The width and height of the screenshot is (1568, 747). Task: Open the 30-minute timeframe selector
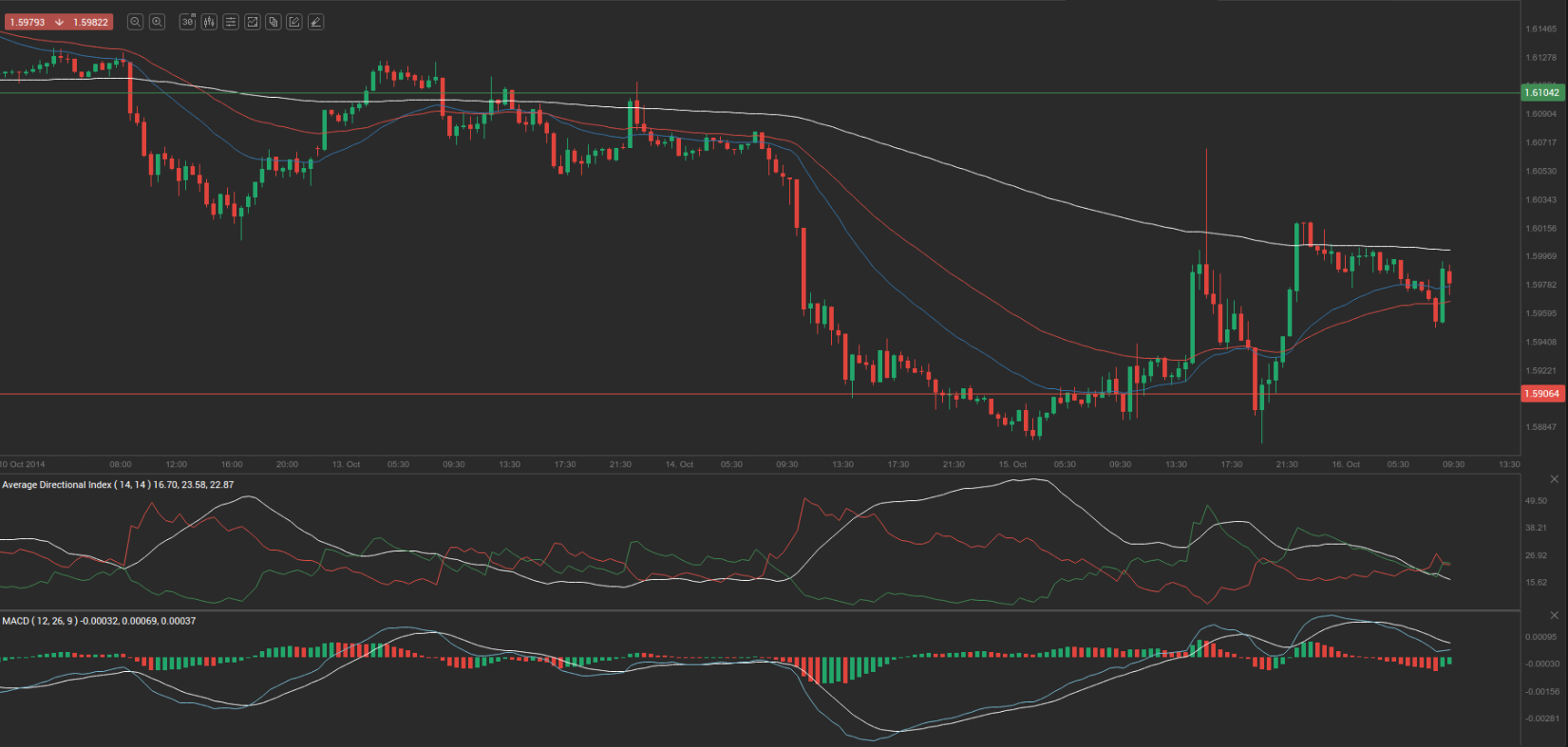point(187,22)
